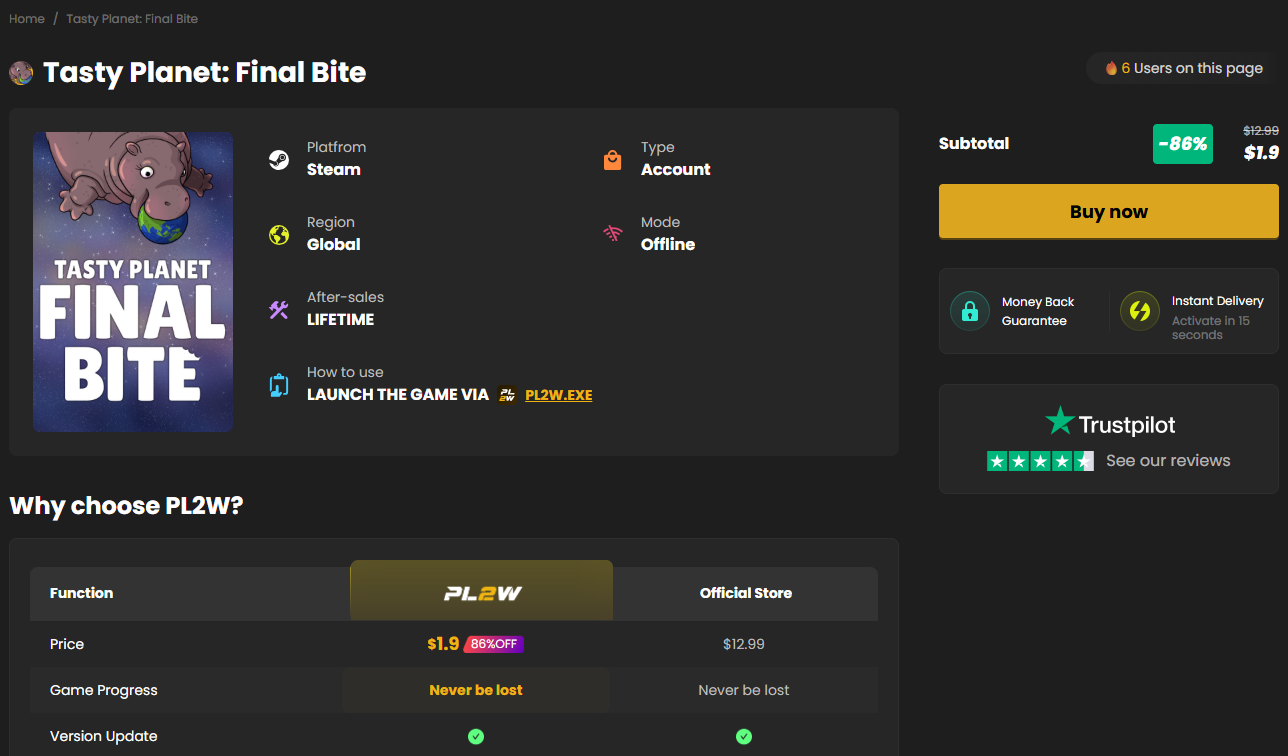Click the flame icon near users count

tap(1111, 68)
